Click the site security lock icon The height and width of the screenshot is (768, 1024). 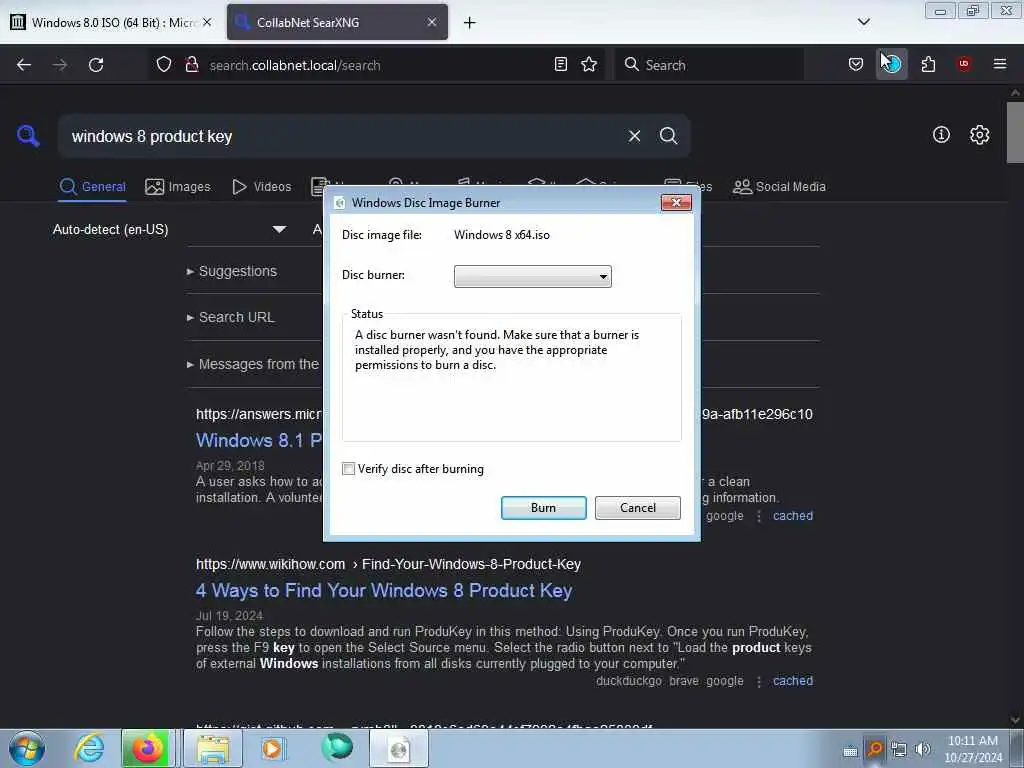tap(191, 65)
